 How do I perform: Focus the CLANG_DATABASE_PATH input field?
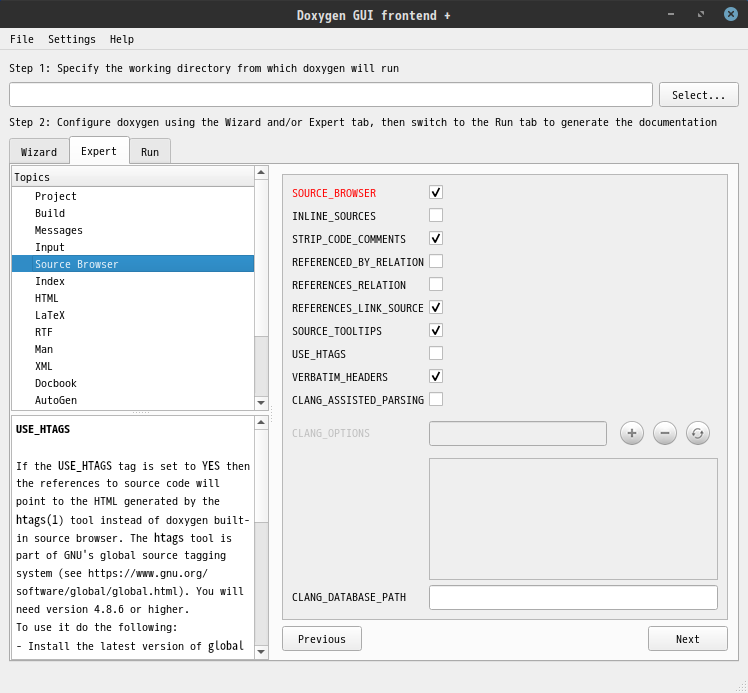click(x=573, y=597)
